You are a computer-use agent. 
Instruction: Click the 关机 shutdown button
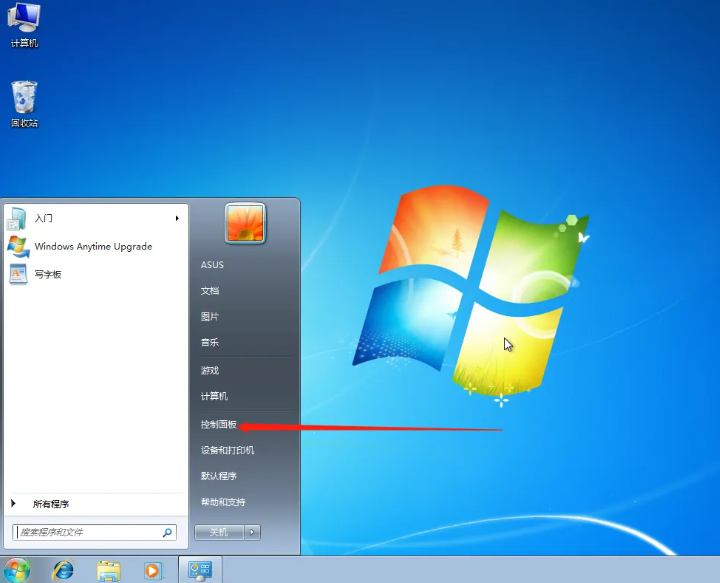tap(218, 532)
